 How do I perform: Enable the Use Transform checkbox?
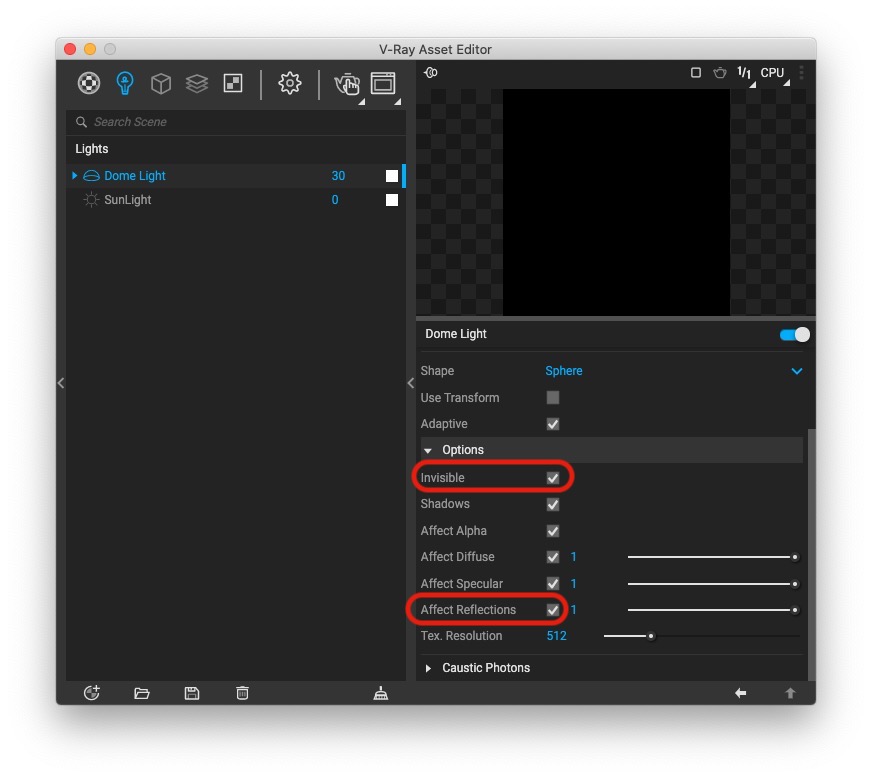[x=553, y=398]
